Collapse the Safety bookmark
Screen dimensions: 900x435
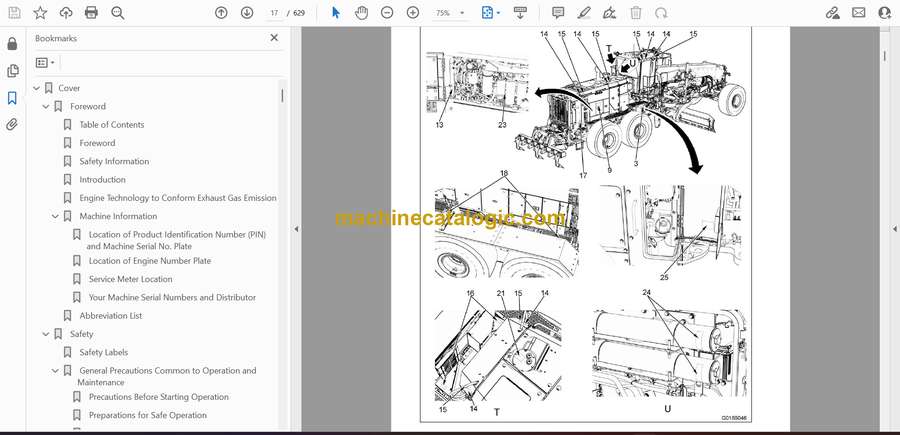point(46,334)
